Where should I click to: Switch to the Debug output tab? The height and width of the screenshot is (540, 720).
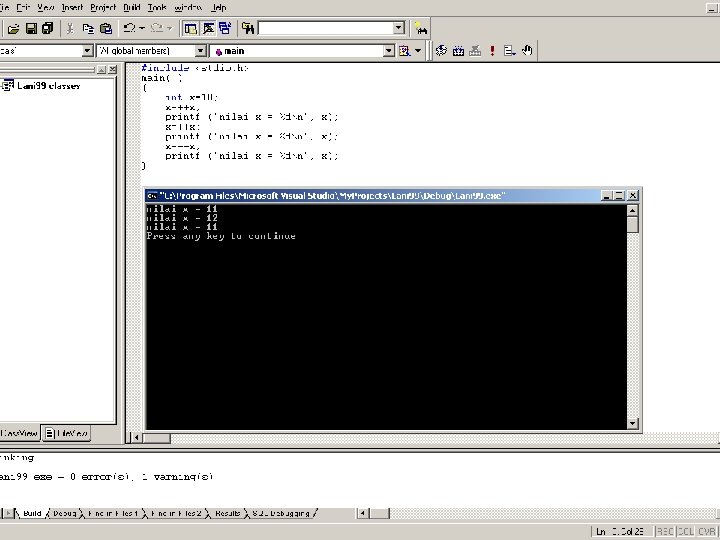click(x=65, y=513)
